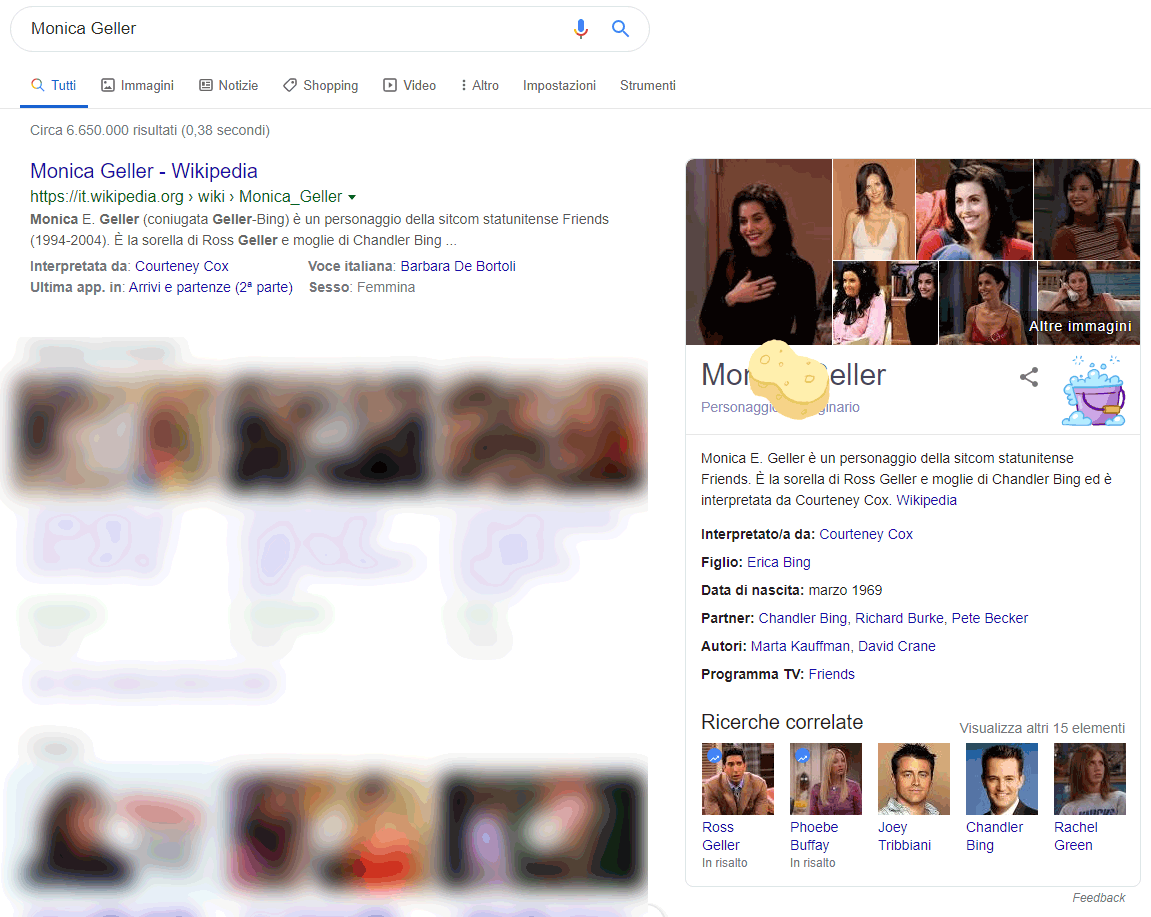
Task: Open the Marta Kauffman author link
Action: [x=800, y=646]
